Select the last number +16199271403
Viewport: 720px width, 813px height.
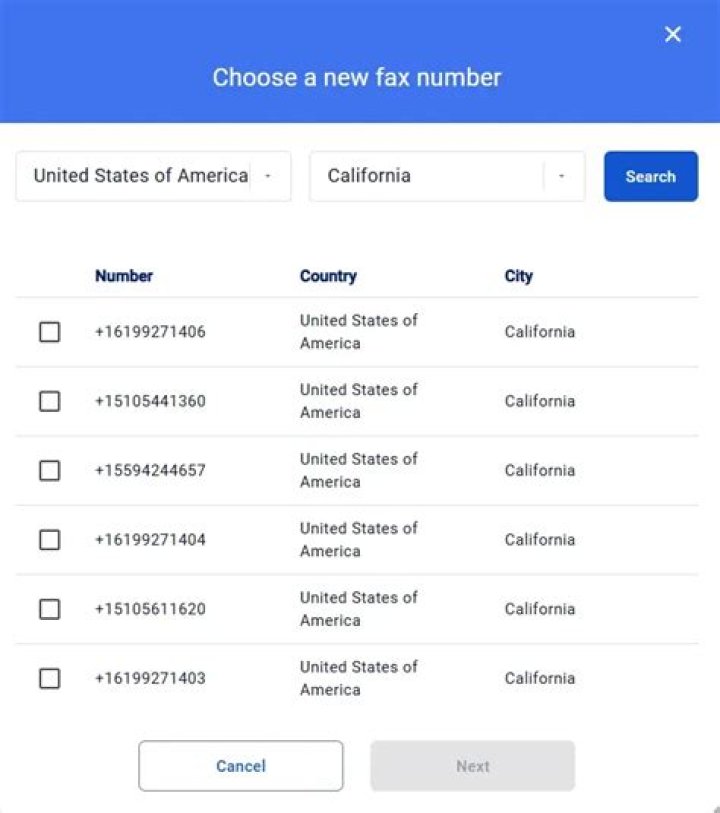49,678
